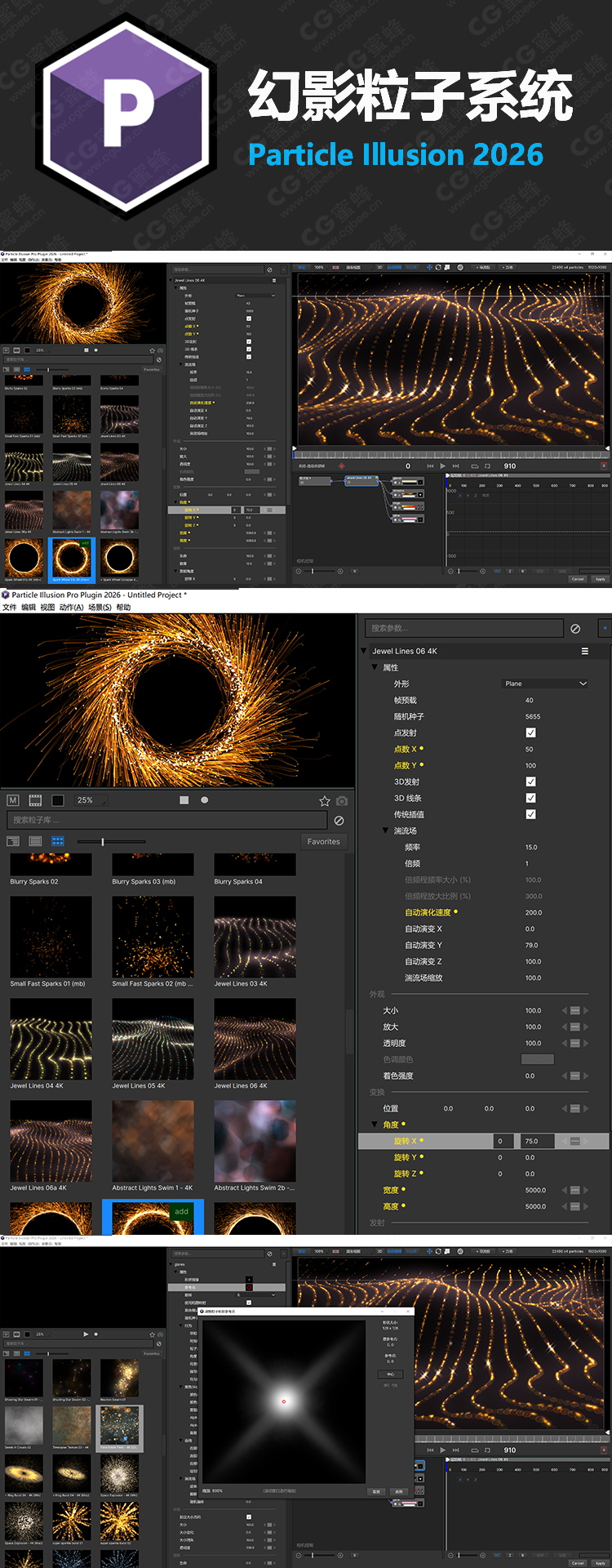The width and height of the screenshot is (612, 1568).
Task: Click the camera snapshot icon
Action: click(x=342, y=801)
